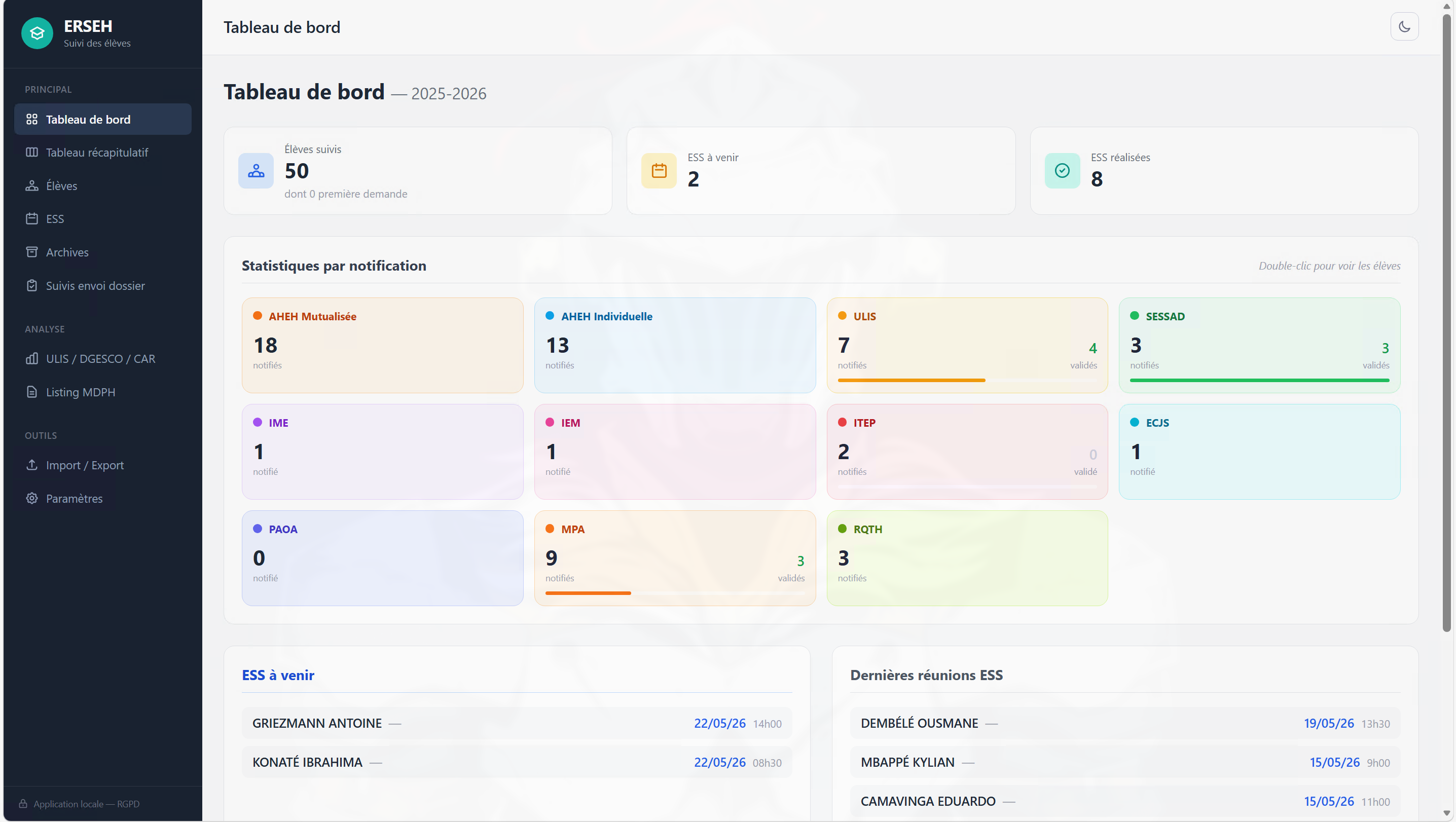The image size is (1456, 822).
Task: Click the ESS à venir yellow calendar icon
Action: (x=659, y=171)
